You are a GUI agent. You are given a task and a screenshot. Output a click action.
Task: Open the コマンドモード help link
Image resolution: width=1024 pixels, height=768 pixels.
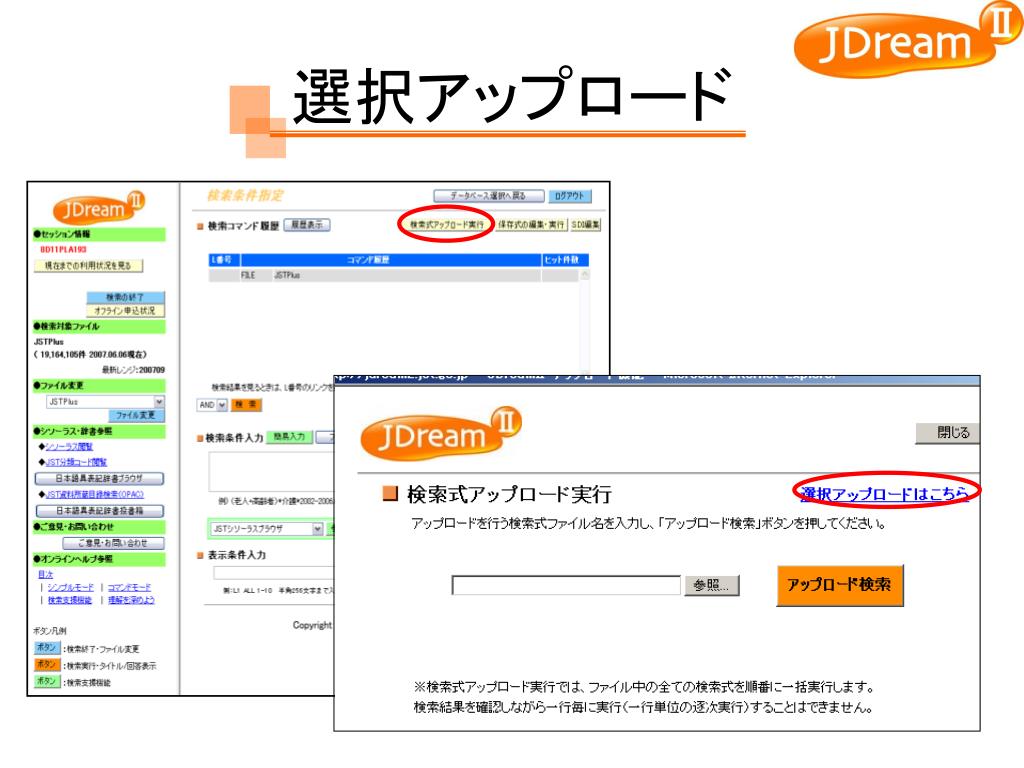[x=129, y=588]
